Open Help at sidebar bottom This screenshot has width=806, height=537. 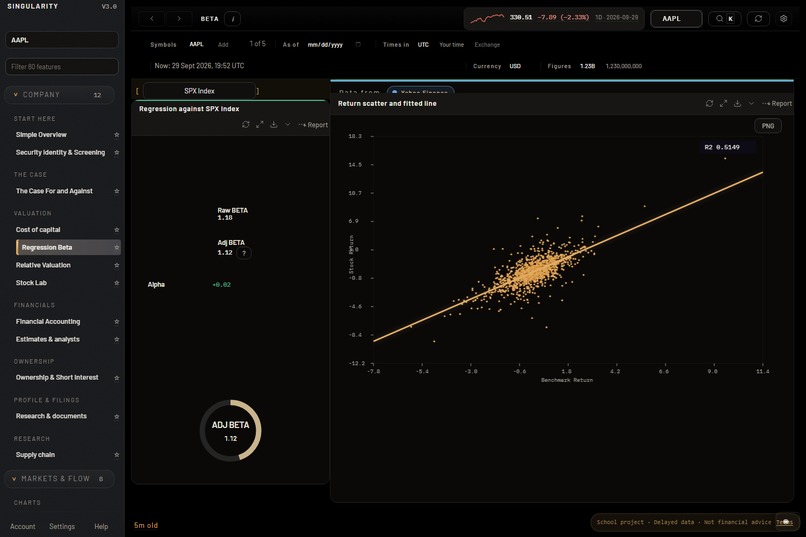click(x=101, y=526)
